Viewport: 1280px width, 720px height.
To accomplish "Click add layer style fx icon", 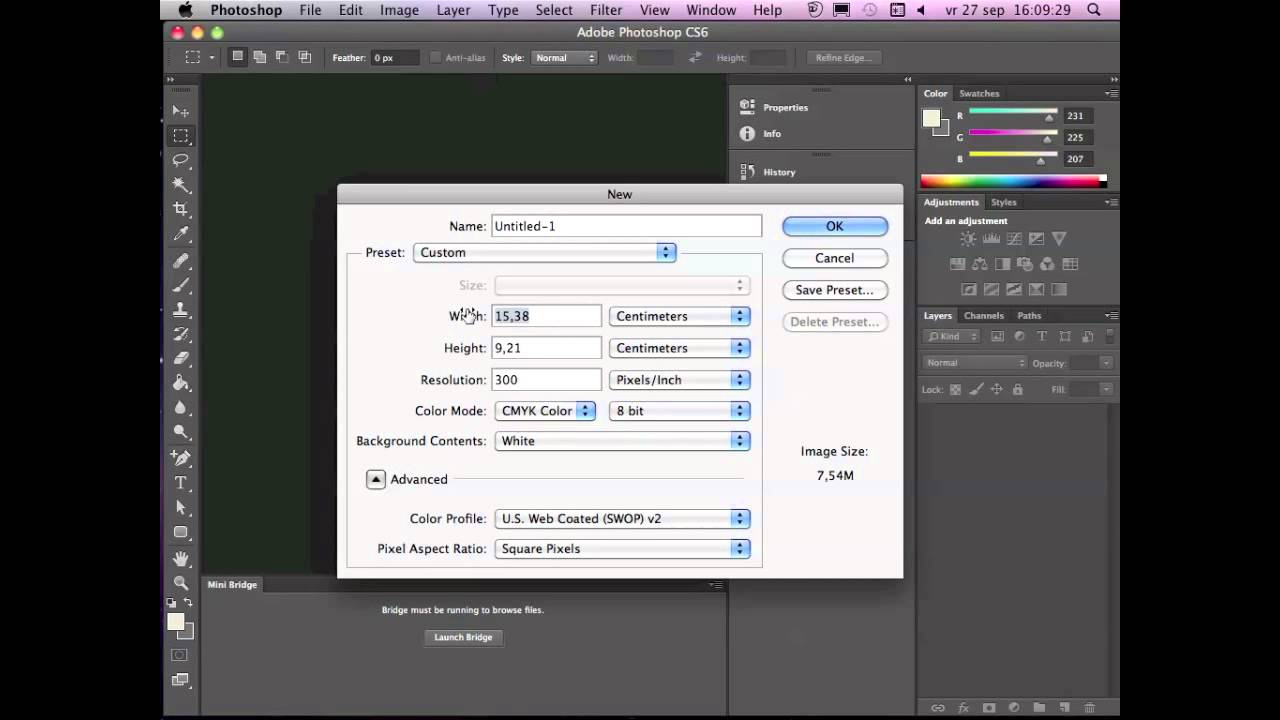I will point(963,707).
